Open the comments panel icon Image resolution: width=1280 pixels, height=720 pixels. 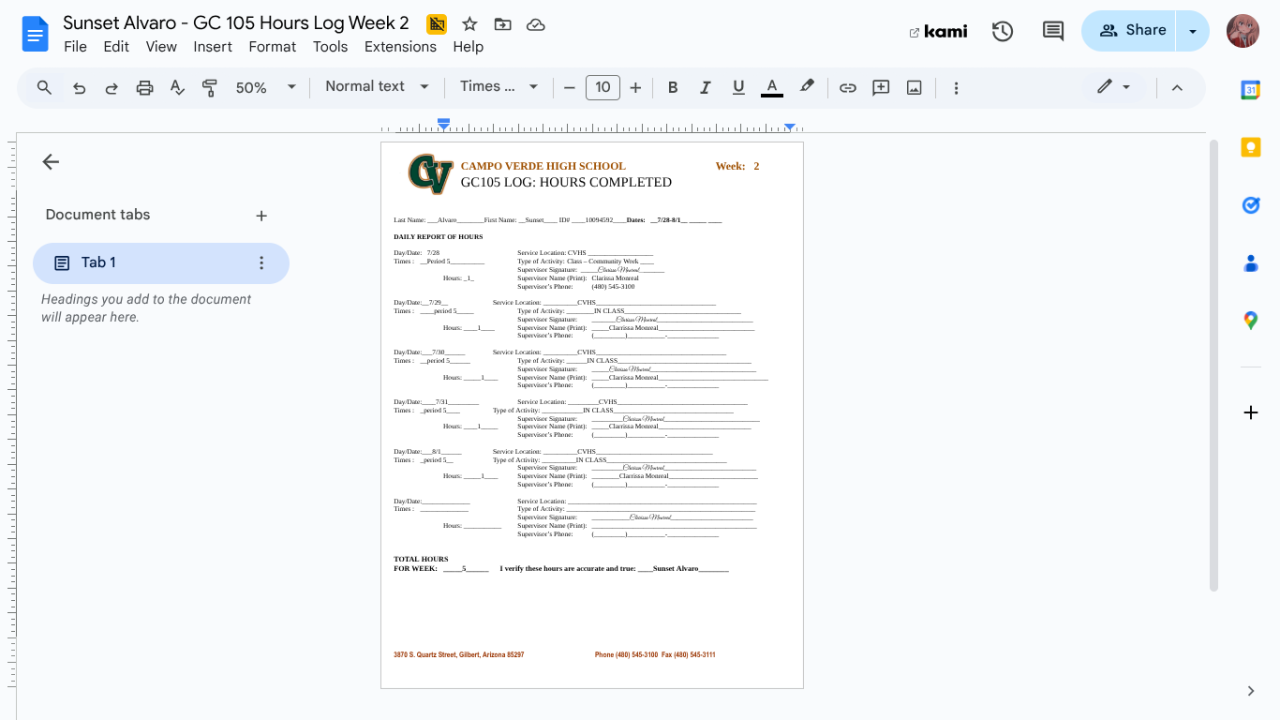point(1053,31)
